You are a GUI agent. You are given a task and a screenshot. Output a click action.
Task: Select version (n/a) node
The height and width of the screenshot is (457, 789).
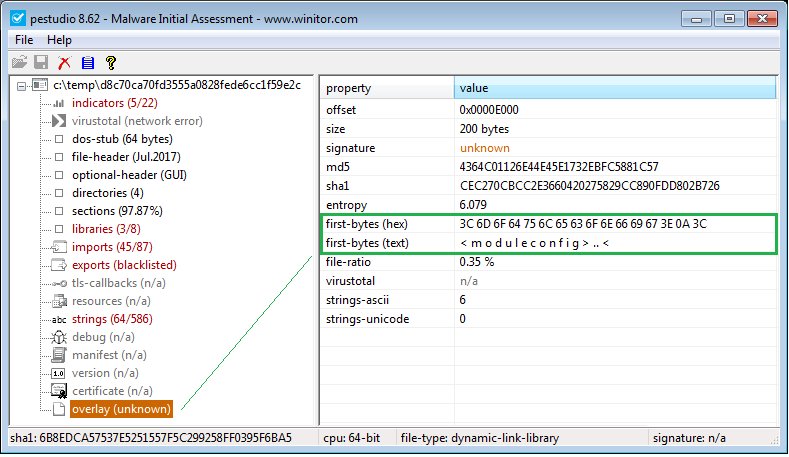tap(105, 373)
